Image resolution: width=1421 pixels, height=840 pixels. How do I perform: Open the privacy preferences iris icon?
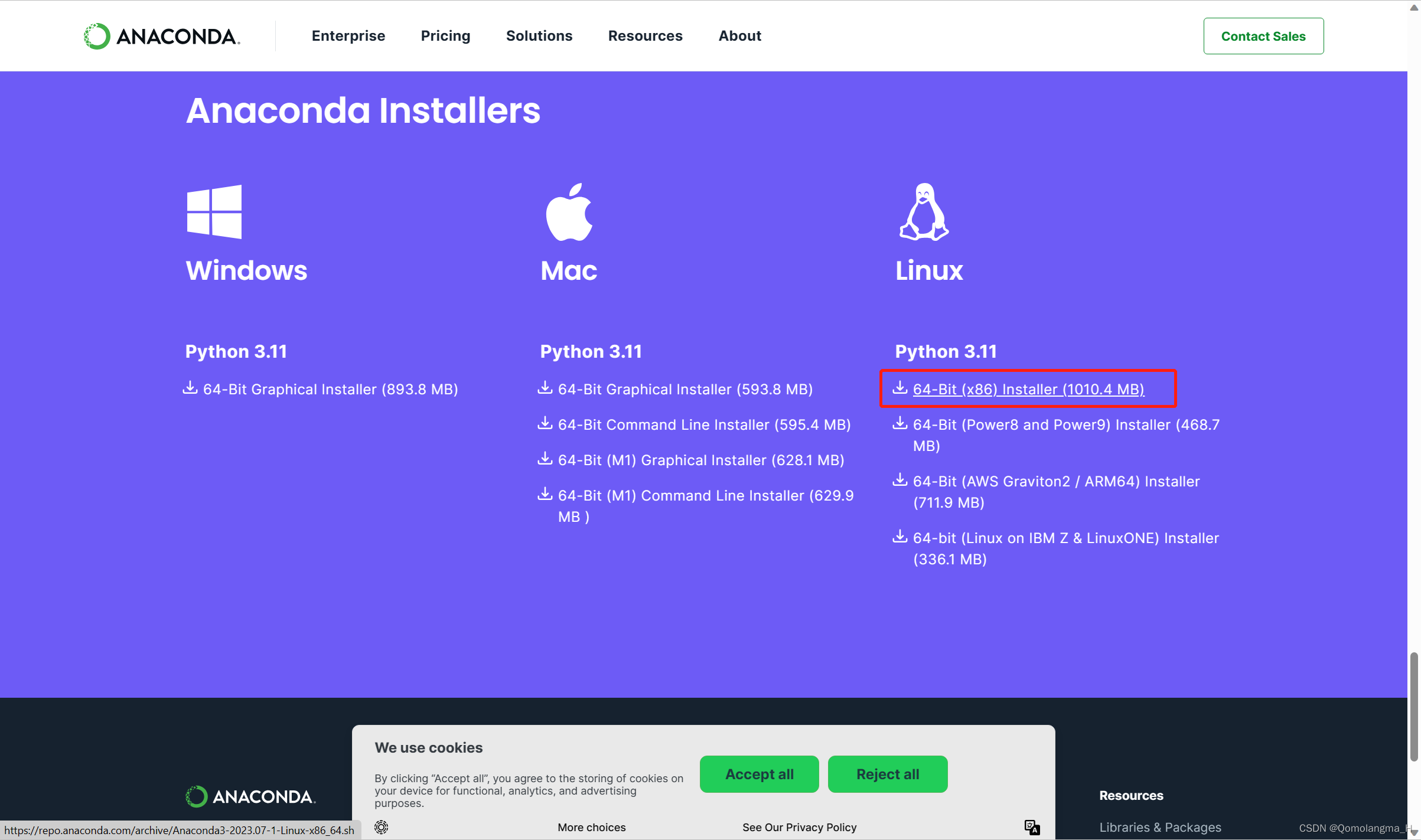tap(381, 827)
